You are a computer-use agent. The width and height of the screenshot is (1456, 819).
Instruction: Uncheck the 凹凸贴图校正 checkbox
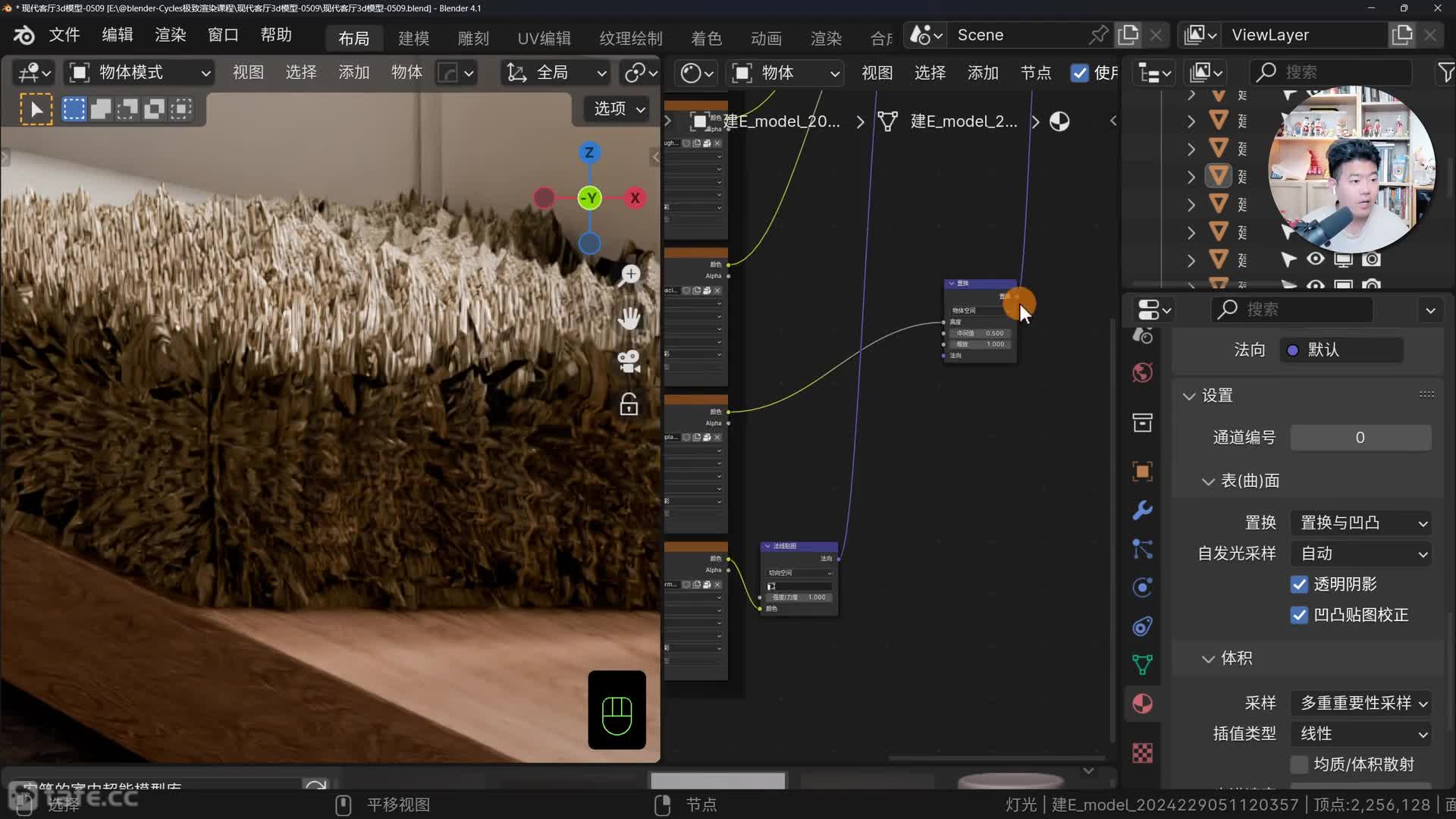[1299, 615]
